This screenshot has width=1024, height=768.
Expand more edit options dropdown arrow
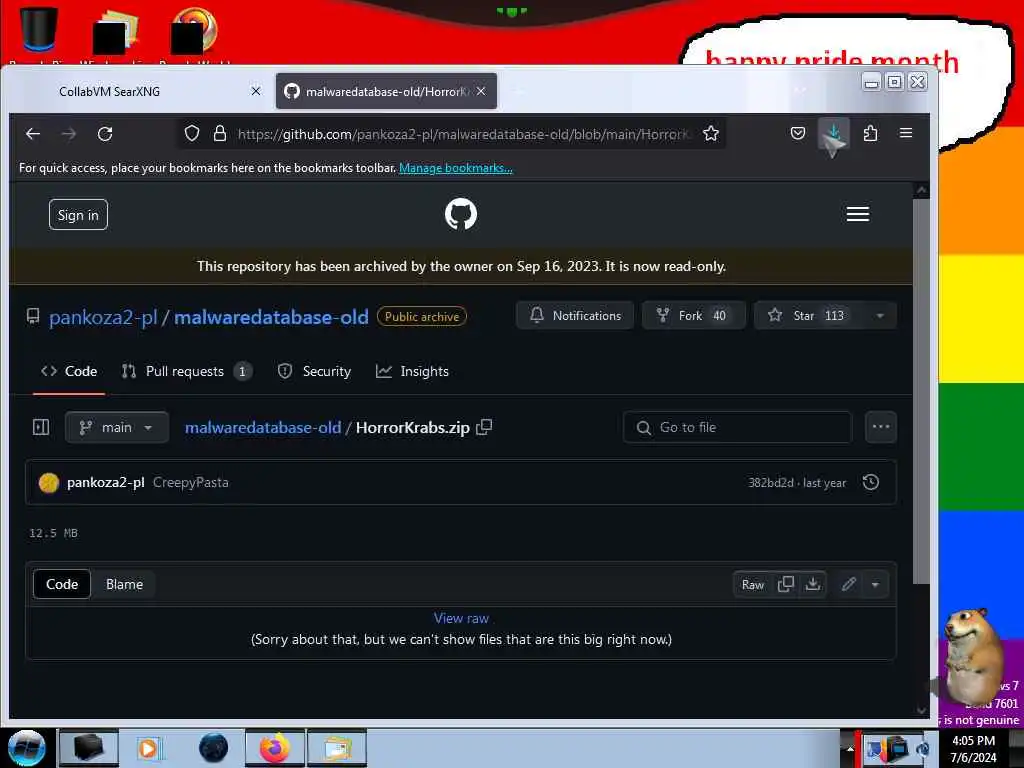point(875,584)
